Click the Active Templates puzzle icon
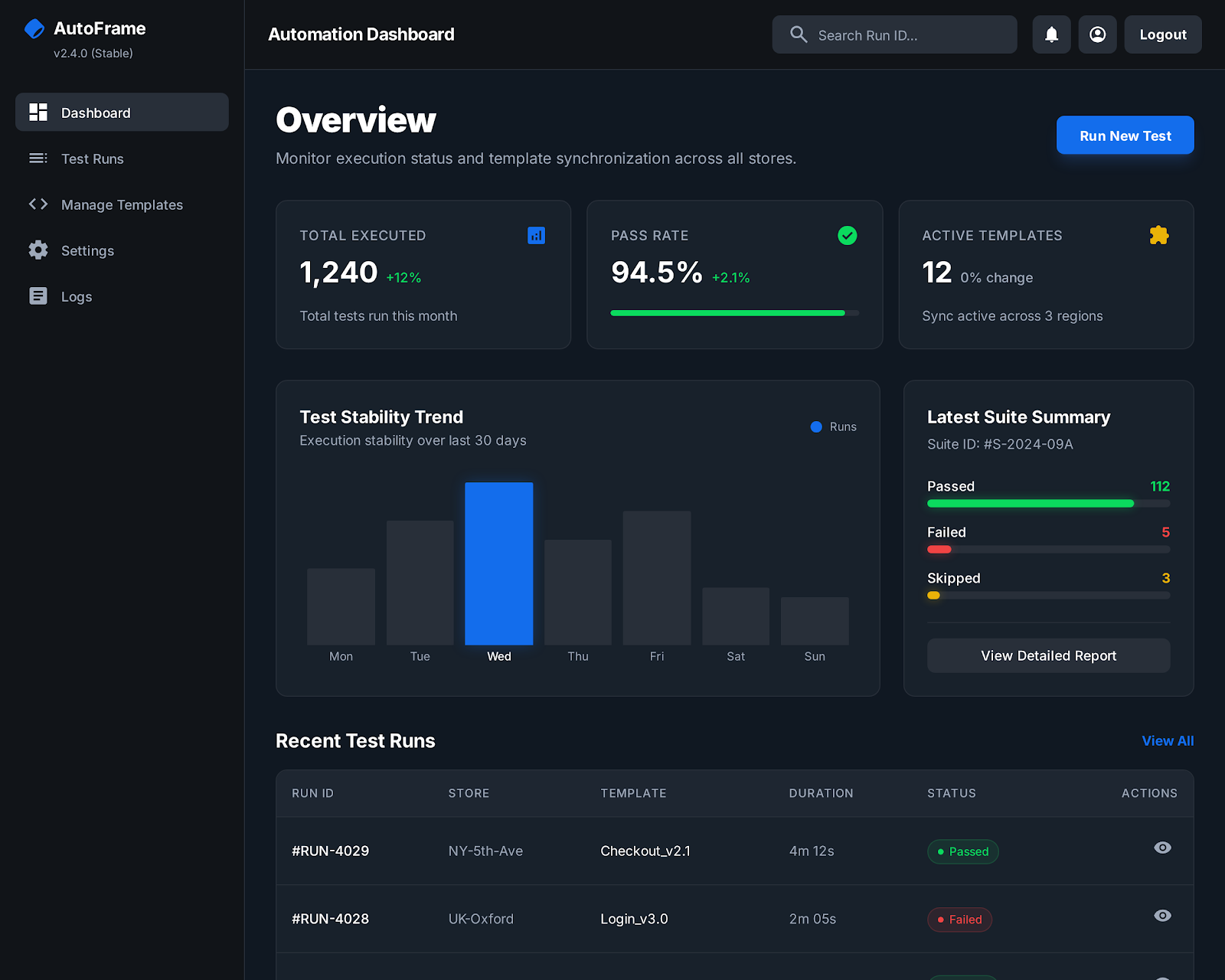This screenshot has width=1225, height=980. click(1158, 236)
